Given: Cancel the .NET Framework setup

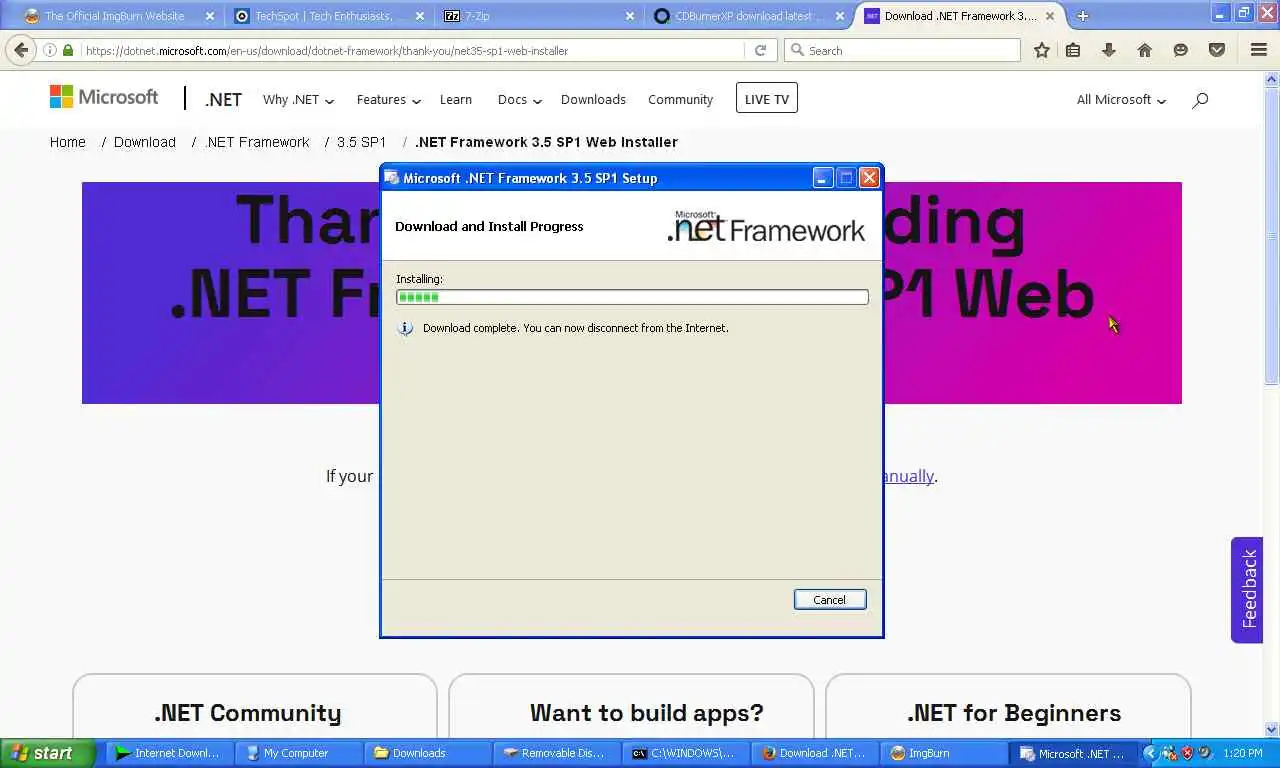Looking at the screenshot, I should click(x=830, y=599).
